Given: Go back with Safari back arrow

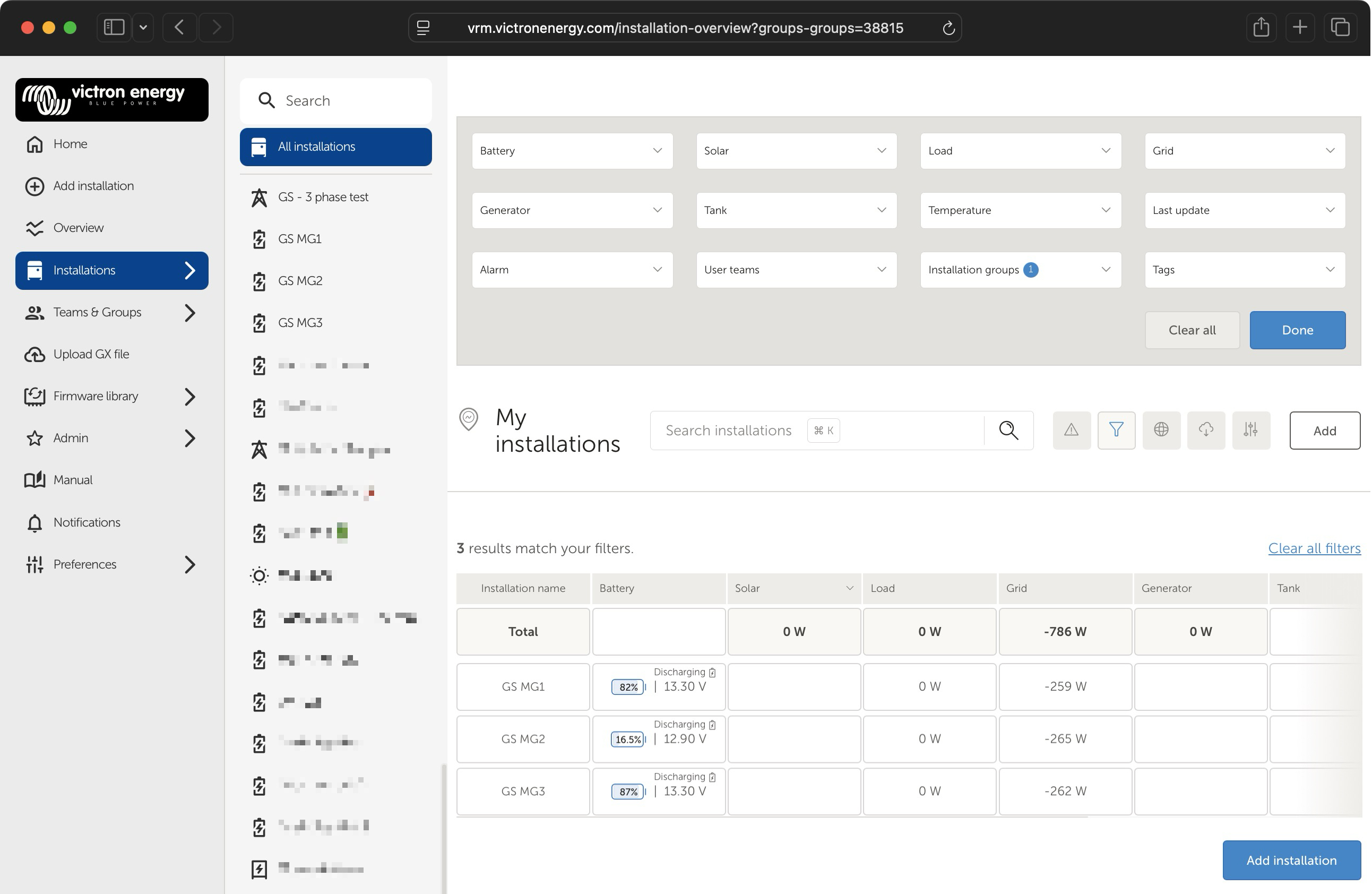Looking at the screenshot, I should tap(179, 27).
